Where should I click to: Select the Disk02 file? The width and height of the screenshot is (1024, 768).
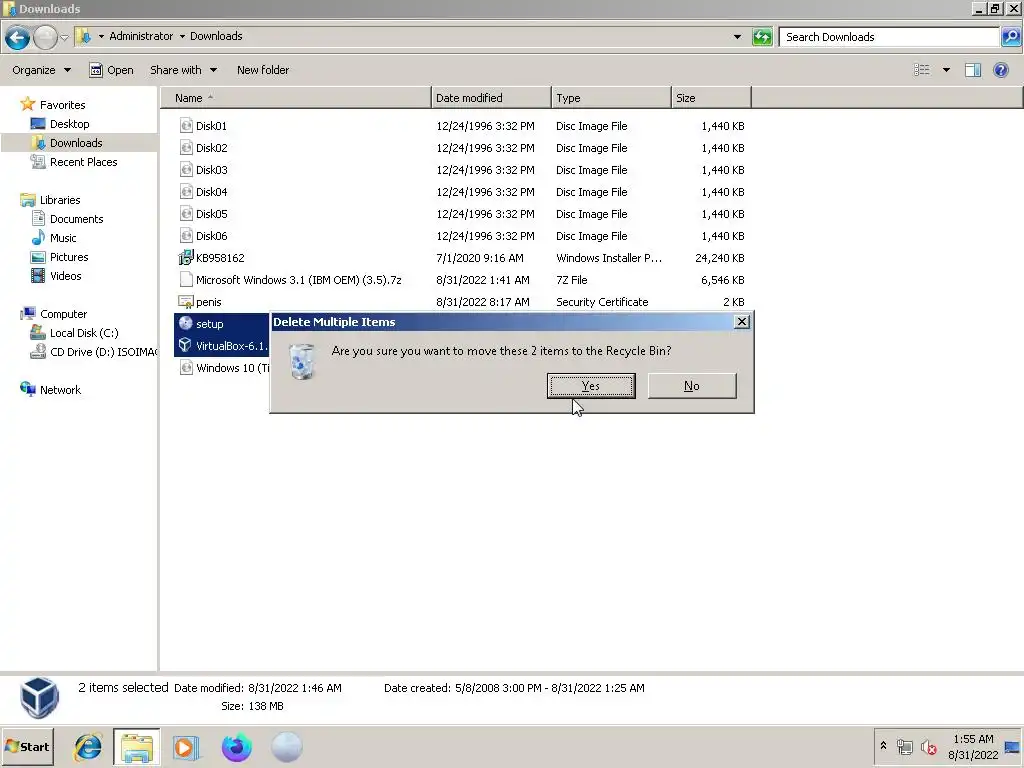point(202,148)
